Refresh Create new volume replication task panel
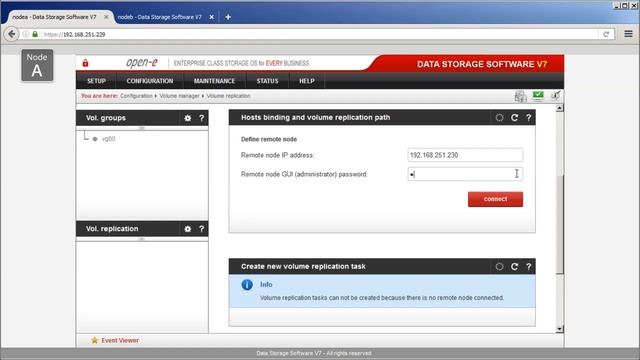640x360 pixels. [x=514, y=267]
